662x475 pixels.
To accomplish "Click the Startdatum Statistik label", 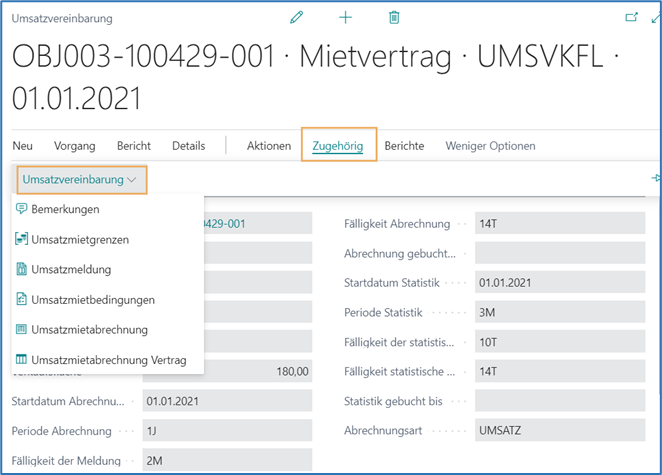I will tap(392, 282).
